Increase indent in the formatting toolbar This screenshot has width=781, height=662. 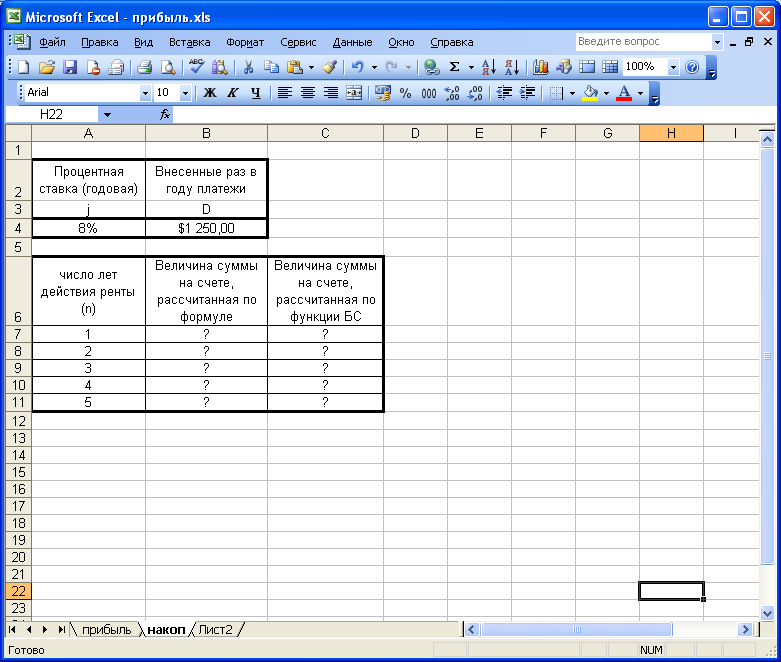coord(527,93)
